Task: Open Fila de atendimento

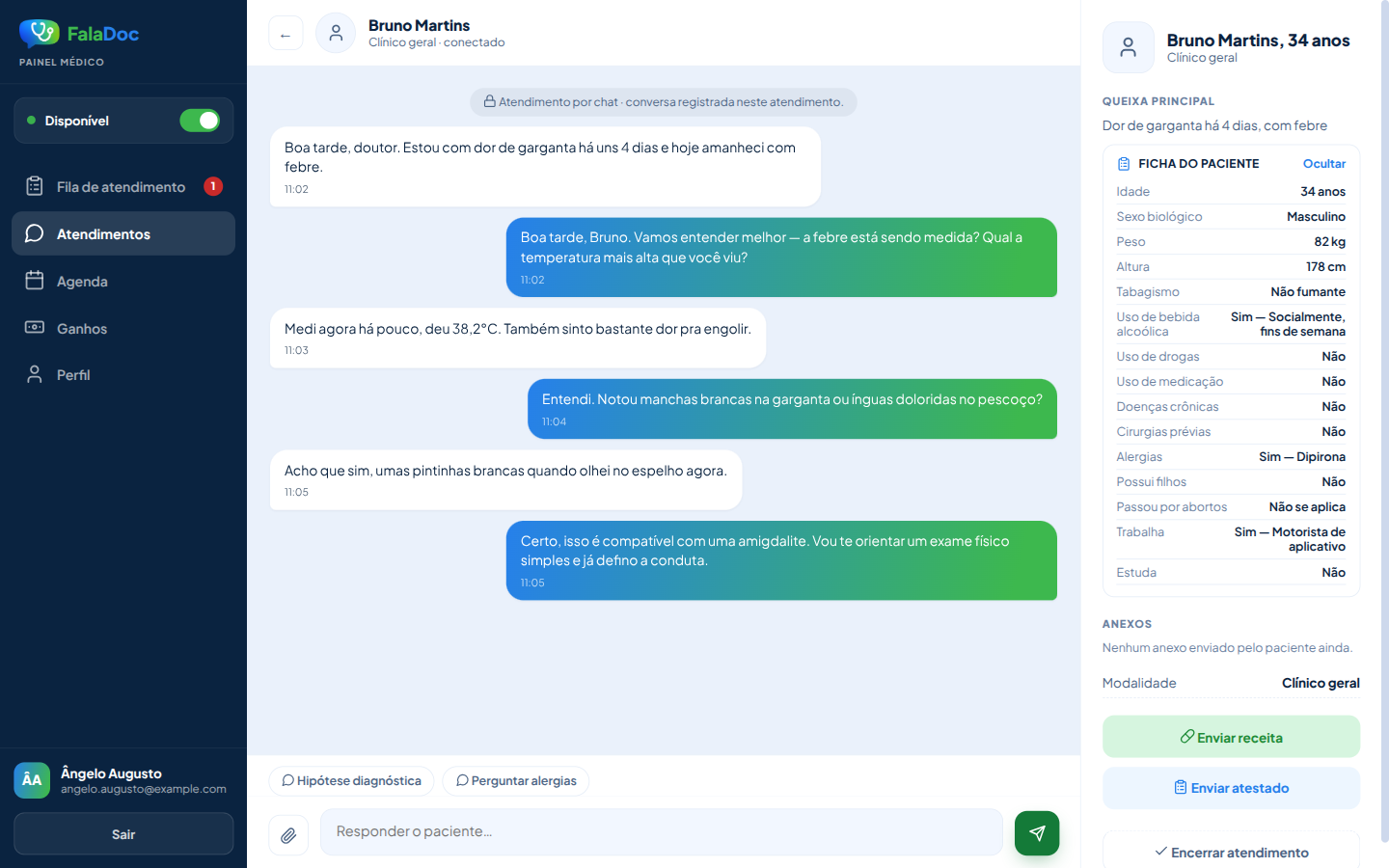Action: click(123, 187)
